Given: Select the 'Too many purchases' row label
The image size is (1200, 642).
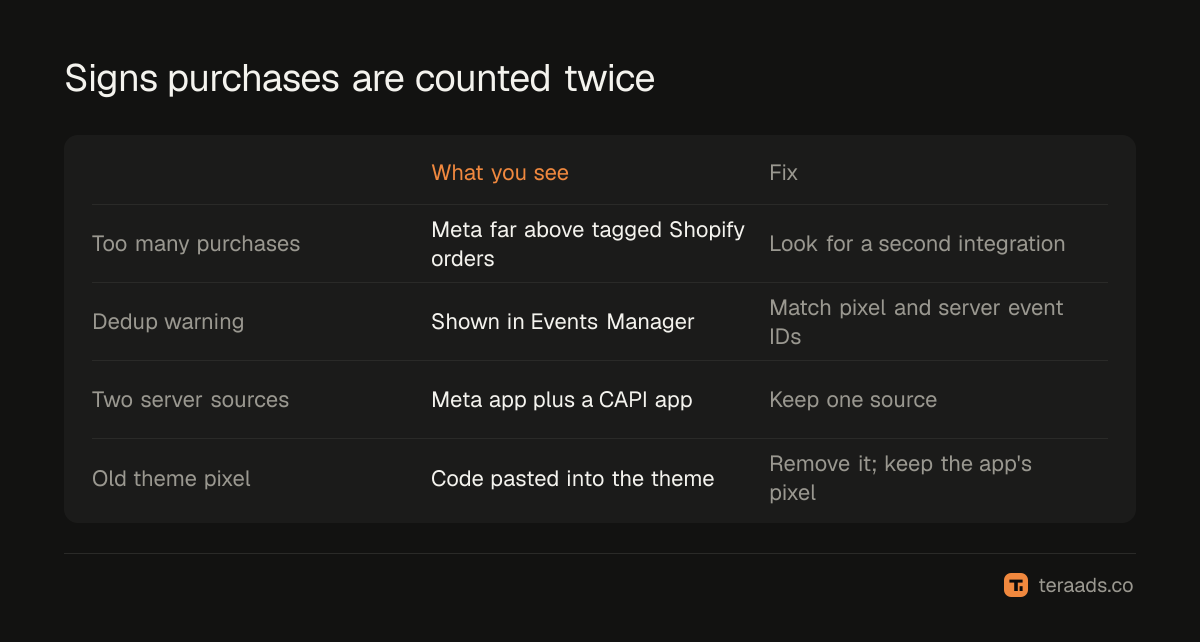Looking at the screenshot, I should pos(196,244).
